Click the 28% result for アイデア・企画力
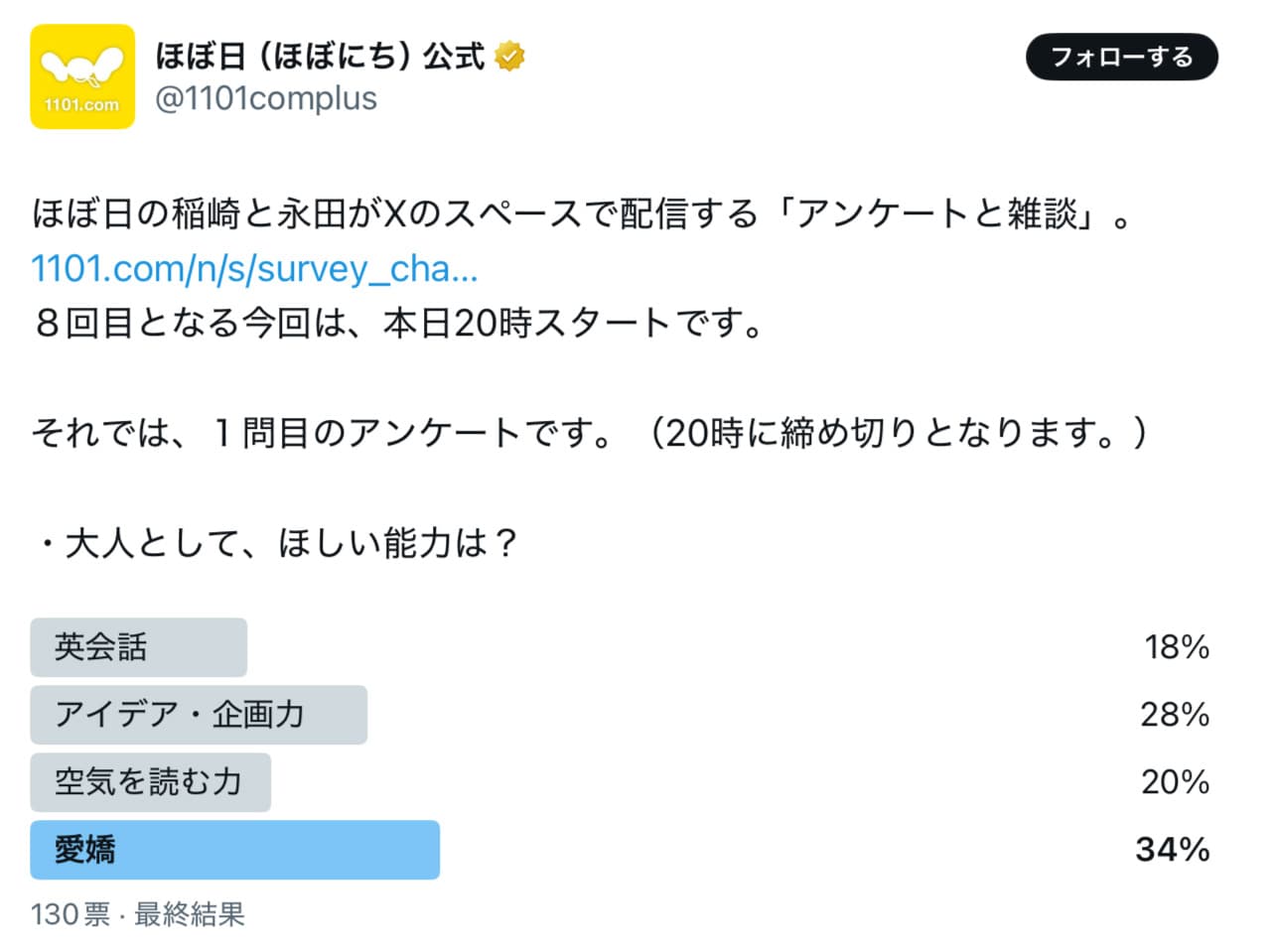 pyautogui.click(x=1175, y=715)
